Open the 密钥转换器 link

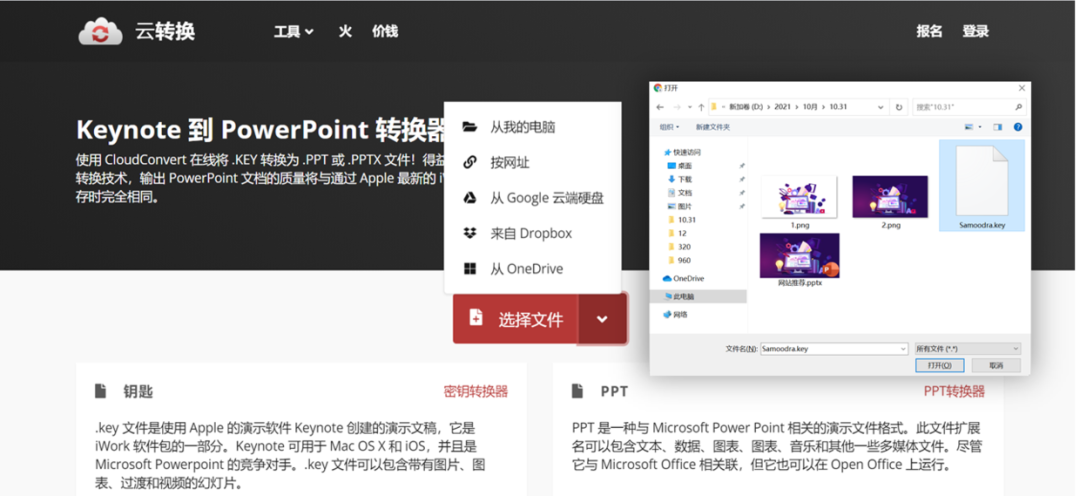tap(476, 391)
